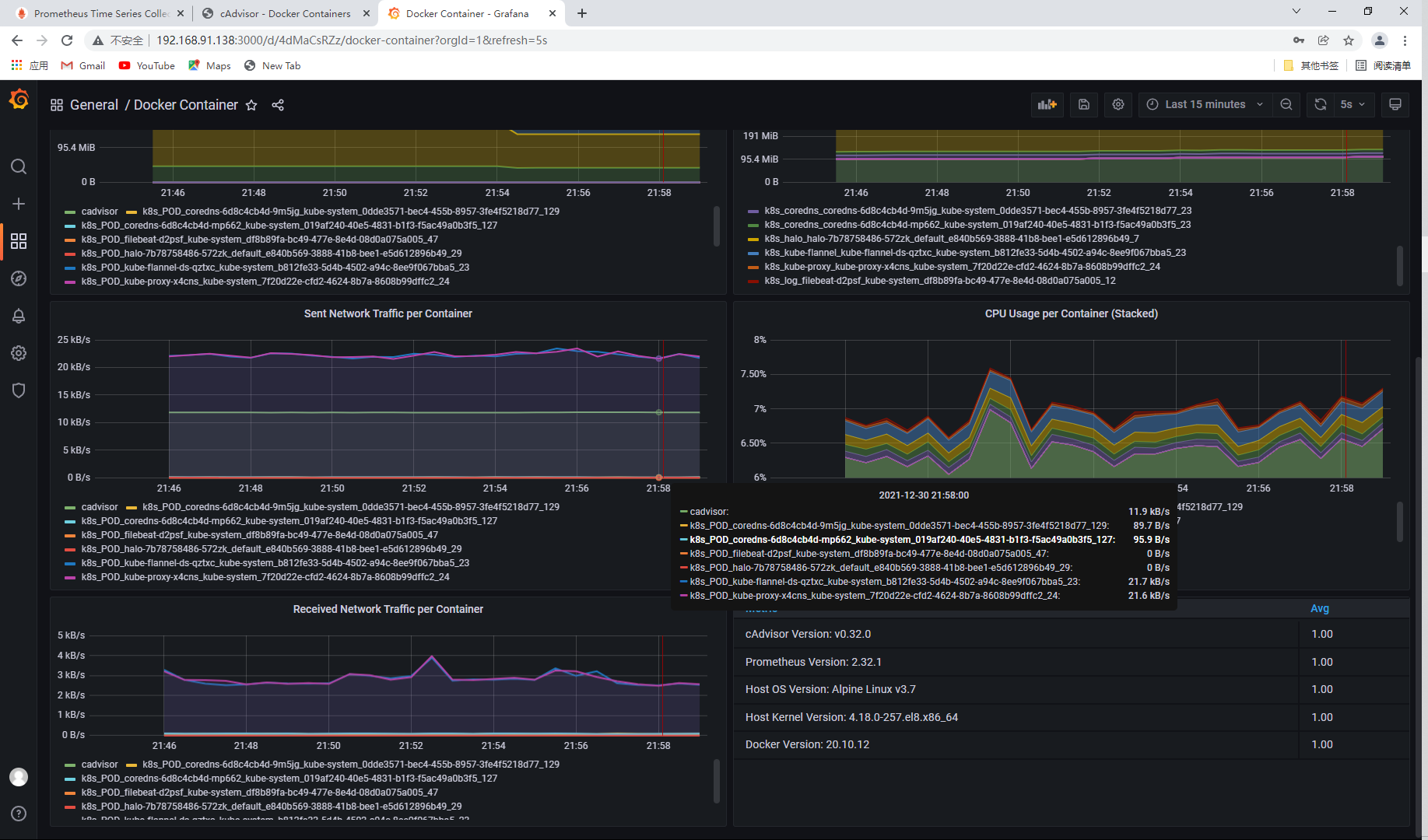Click the Add panel icon

(1047, 104)
